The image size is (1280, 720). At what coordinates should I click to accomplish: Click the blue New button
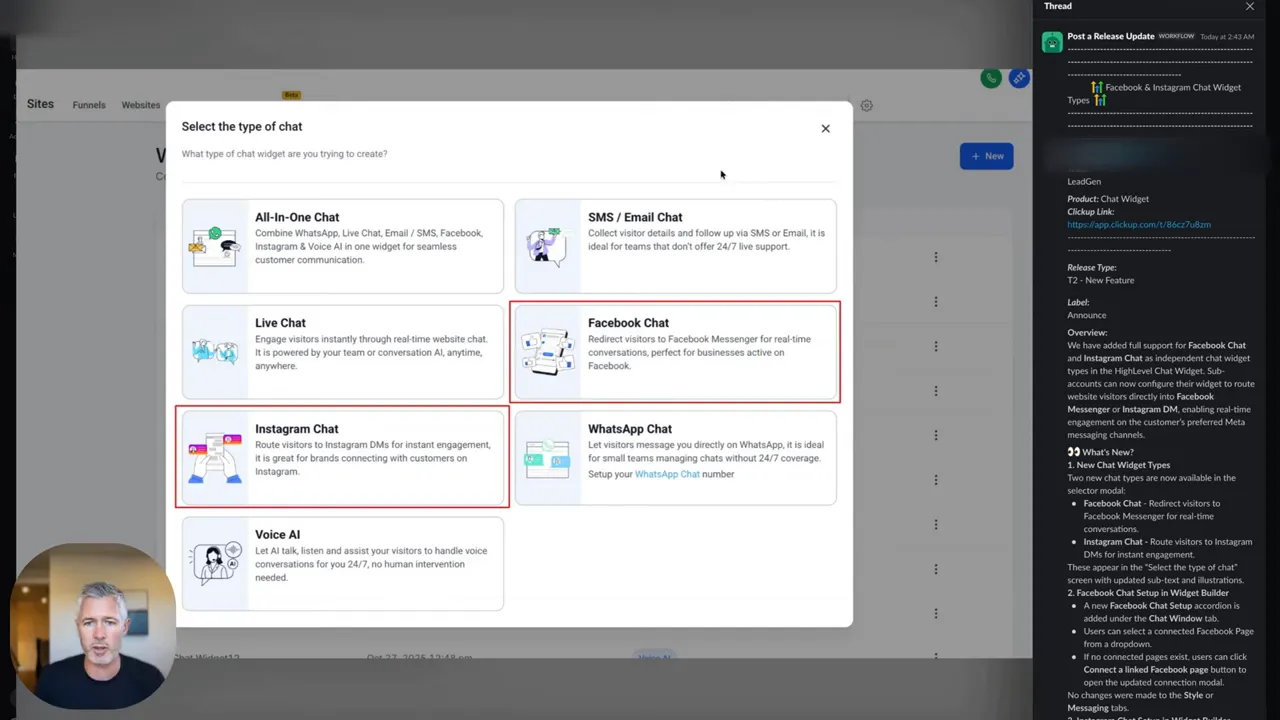pyautogui.click(x=987, y=156)
